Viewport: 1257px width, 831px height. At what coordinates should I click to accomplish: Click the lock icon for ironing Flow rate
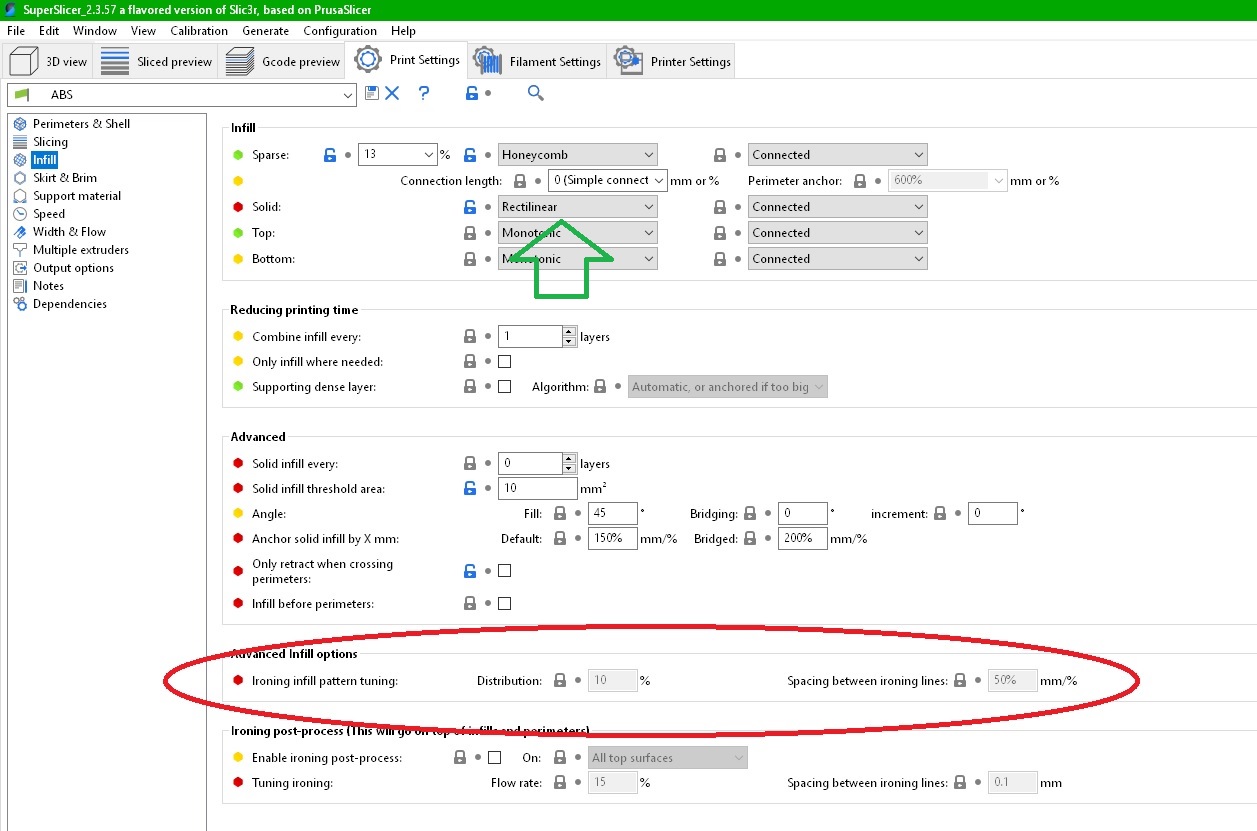(x=560, y=783)
